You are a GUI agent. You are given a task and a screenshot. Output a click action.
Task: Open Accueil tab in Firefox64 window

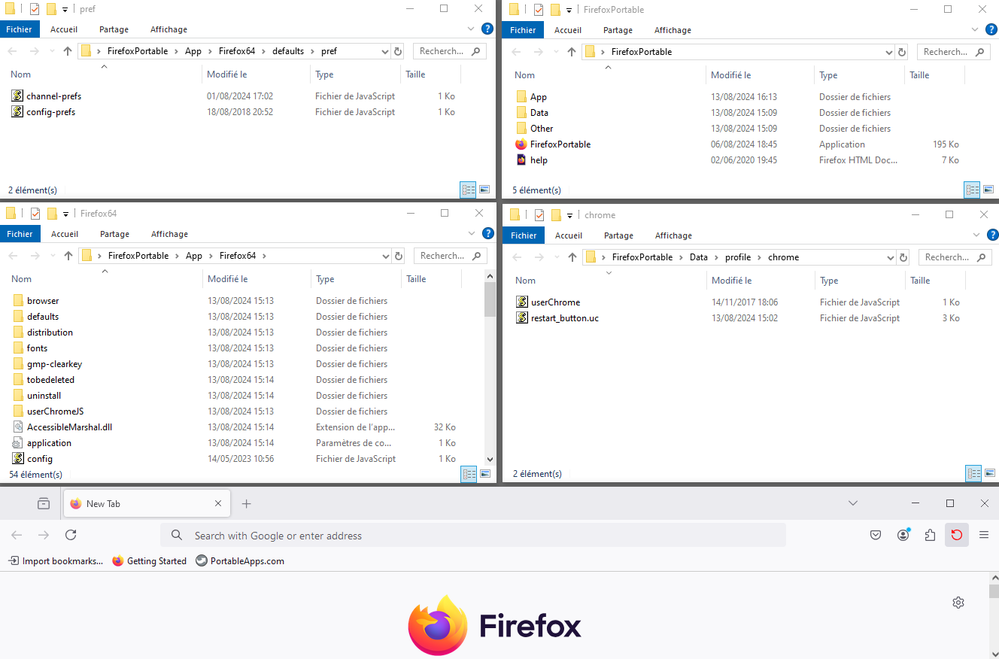point(64,234)
